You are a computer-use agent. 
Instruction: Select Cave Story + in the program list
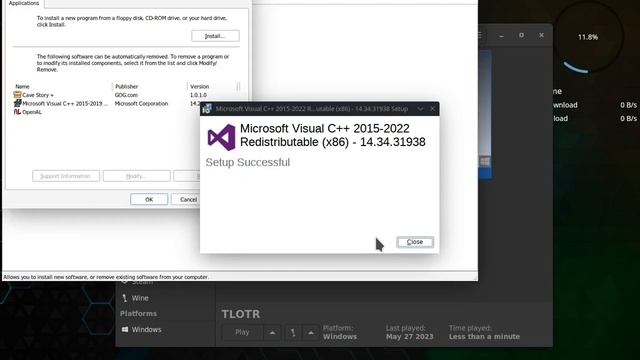pos(38,95)
